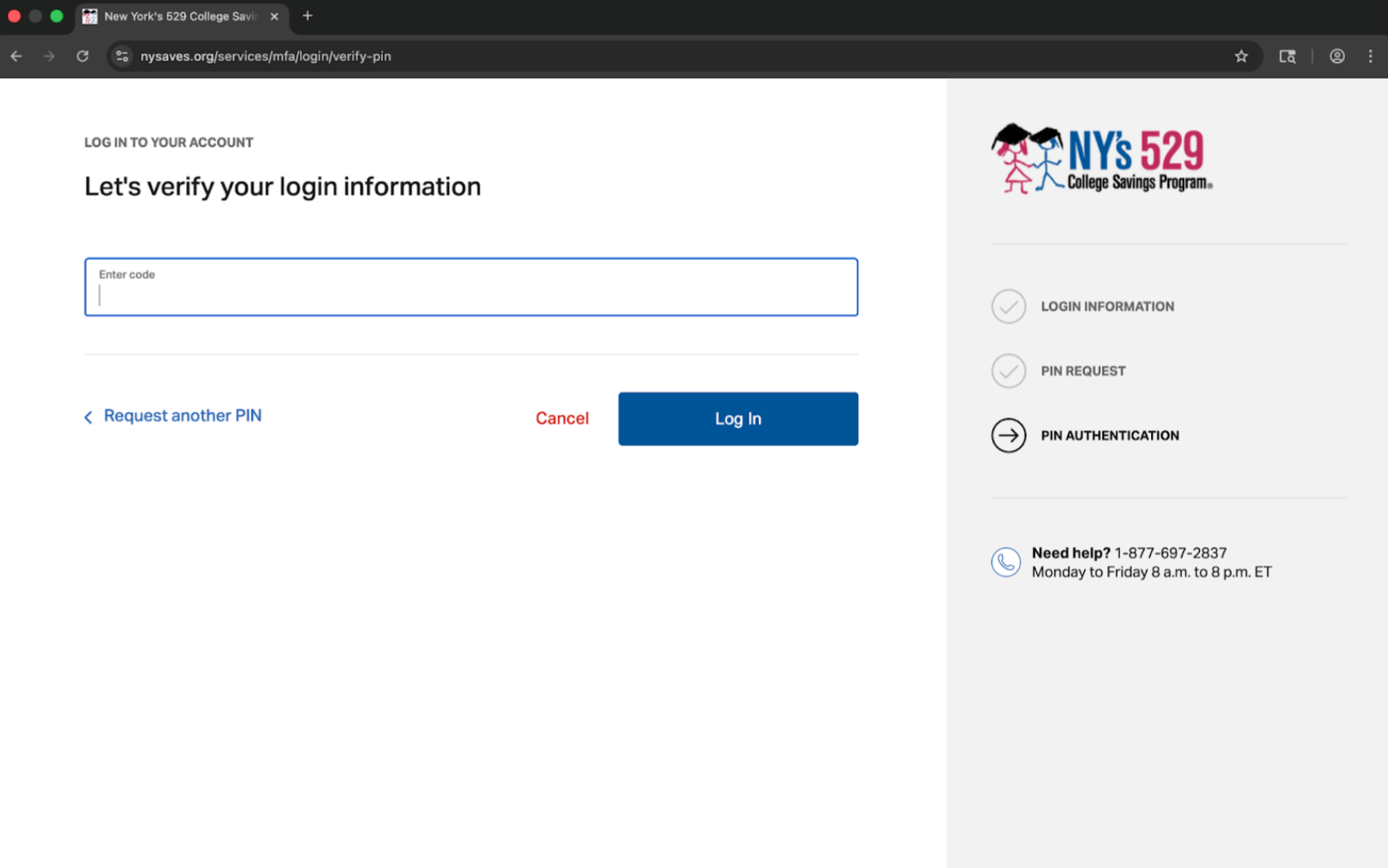Screen dimensions: 1388x868
Task: Click the LOGIN INFORMATION step label
Action: point(1107,306)
